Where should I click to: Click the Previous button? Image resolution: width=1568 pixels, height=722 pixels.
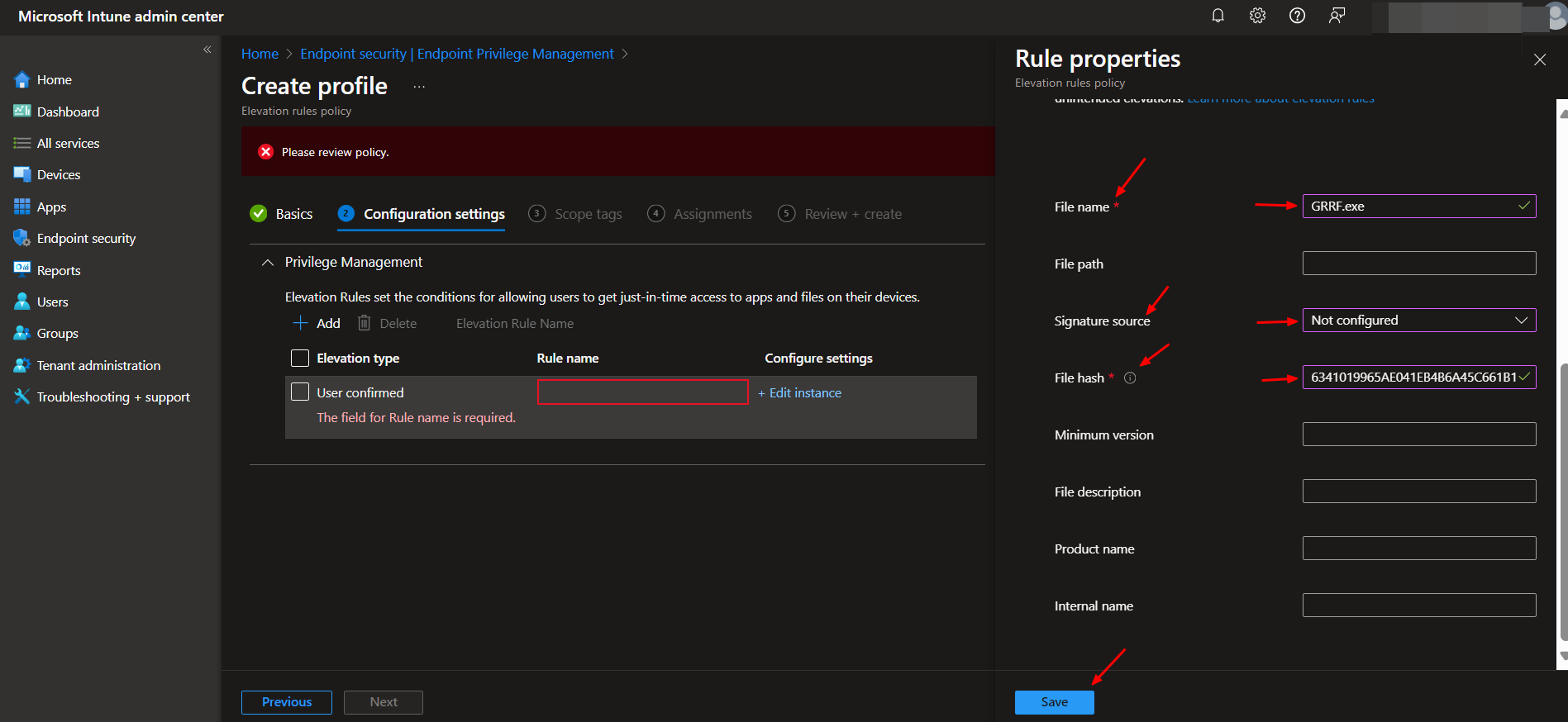(287, 702)
